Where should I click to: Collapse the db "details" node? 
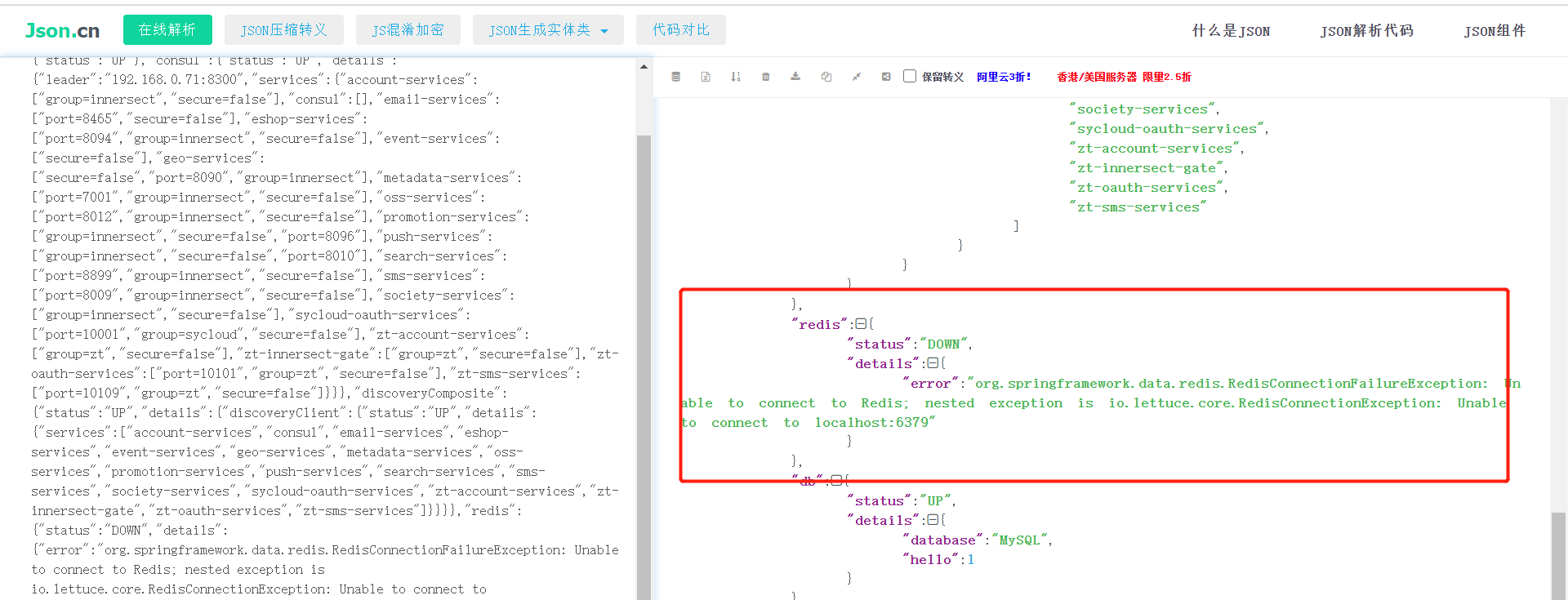click(933, 520)
